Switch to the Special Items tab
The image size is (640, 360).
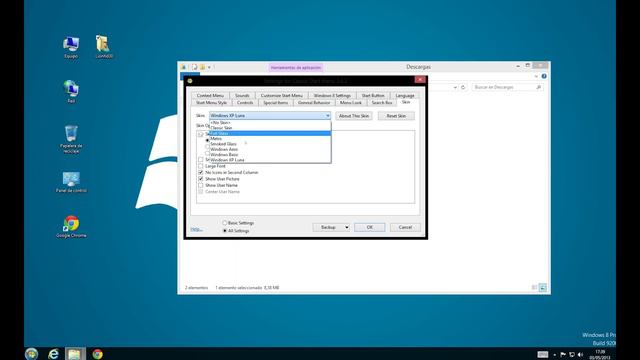(x=276, y=103)
